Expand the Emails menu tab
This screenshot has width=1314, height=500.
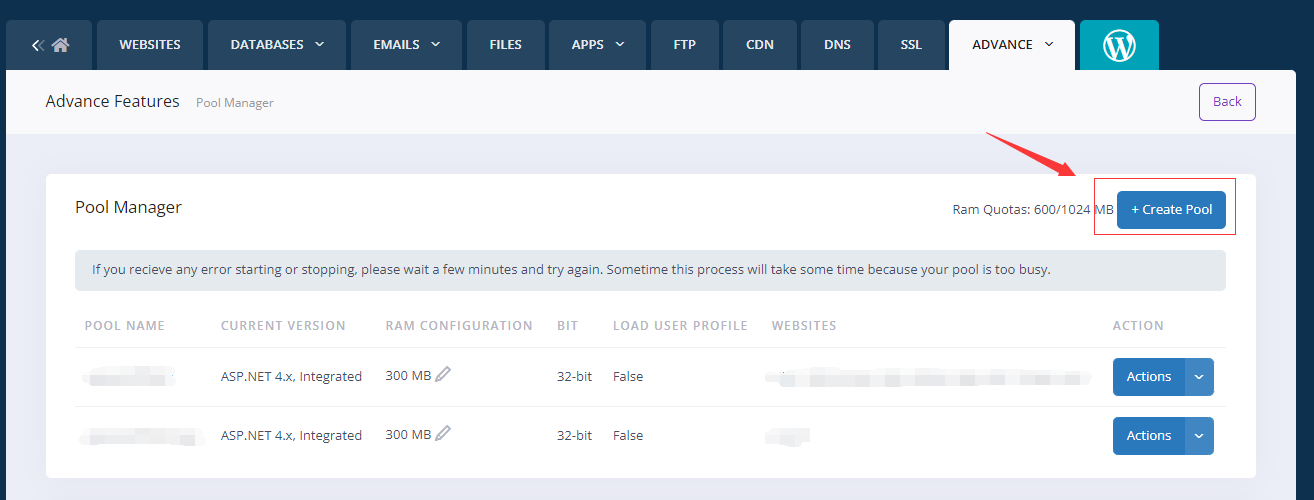pyautogui.click(x=406, y=45)
